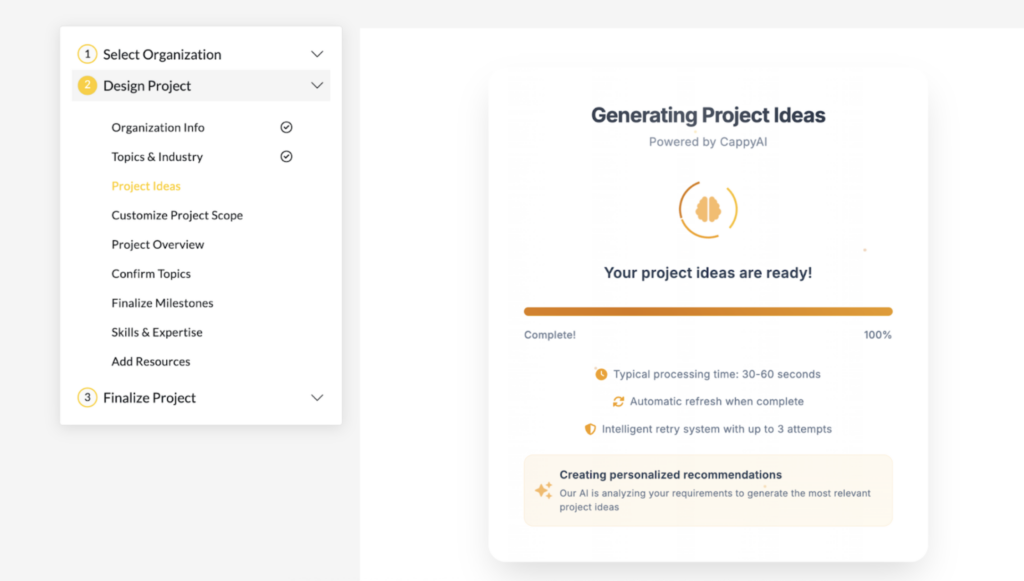Click the Creating personalized recommendations banner

708,490
